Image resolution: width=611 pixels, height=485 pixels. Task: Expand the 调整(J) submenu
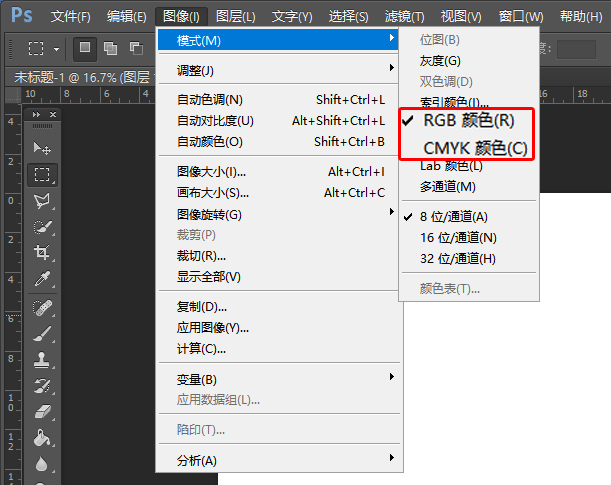pos(278,71)
